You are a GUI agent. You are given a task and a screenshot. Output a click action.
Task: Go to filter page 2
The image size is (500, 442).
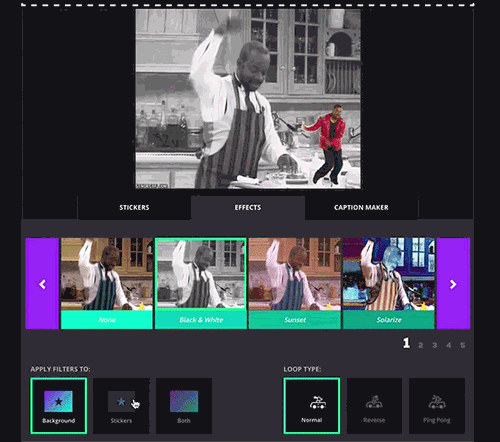(x=421, y=345)
